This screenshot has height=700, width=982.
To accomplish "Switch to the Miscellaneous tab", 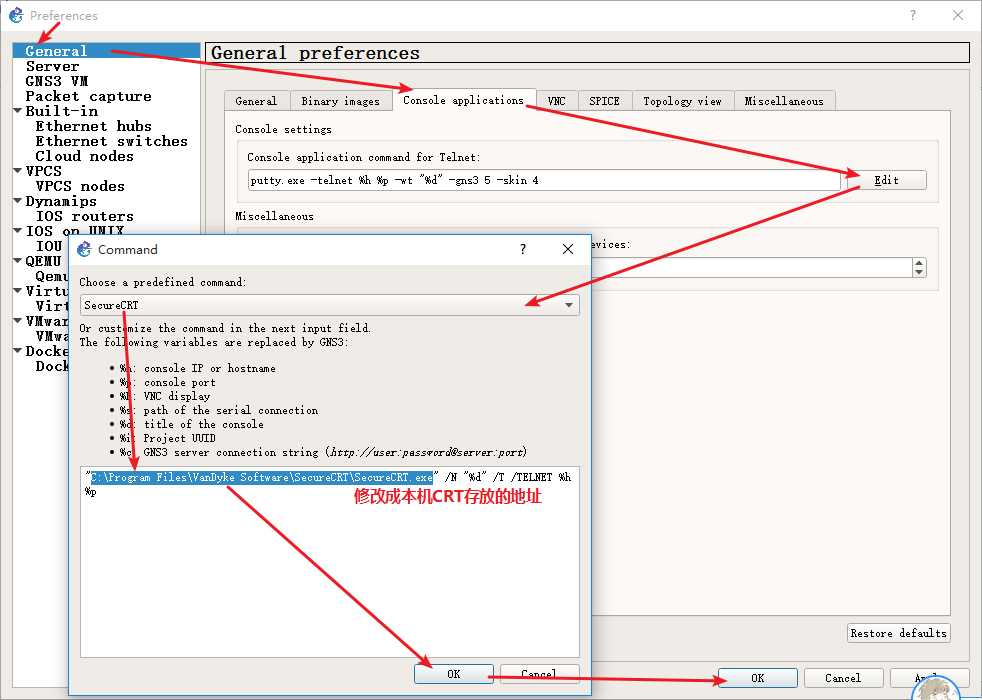I will click(784, 101).
